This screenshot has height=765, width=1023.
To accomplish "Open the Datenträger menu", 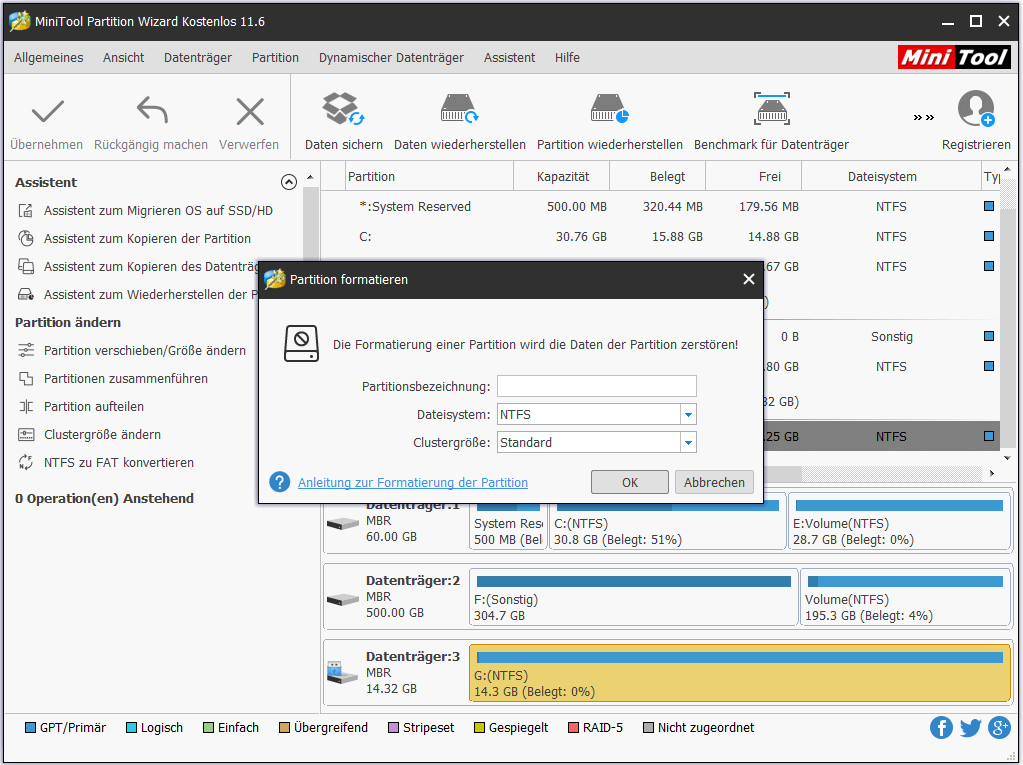I will coord(198,58).
